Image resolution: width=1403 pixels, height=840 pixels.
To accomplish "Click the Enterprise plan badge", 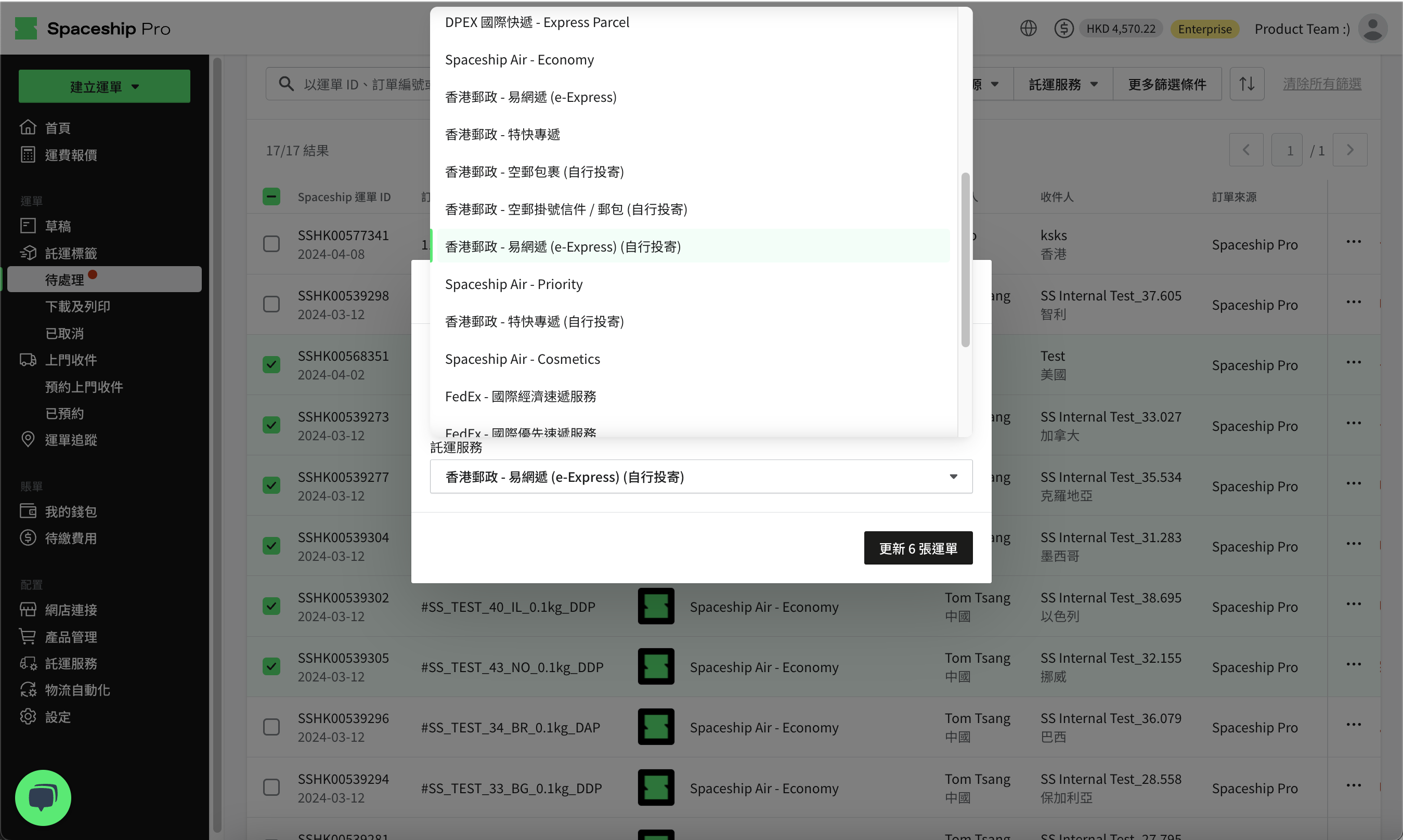I will click(x=1204, y=28).
